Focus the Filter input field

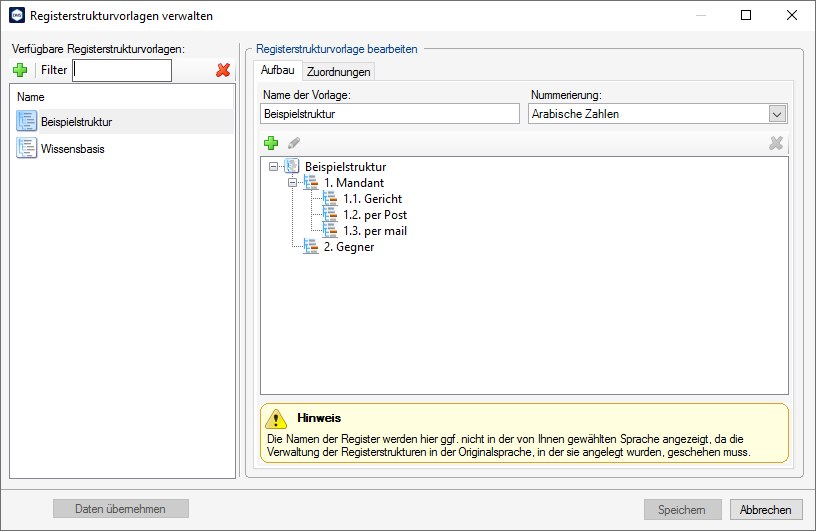122,70
